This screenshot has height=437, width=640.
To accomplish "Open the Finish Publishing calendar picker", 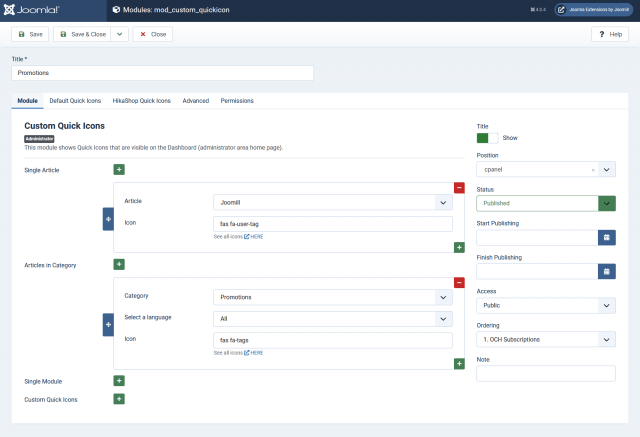I will point(606,271).
